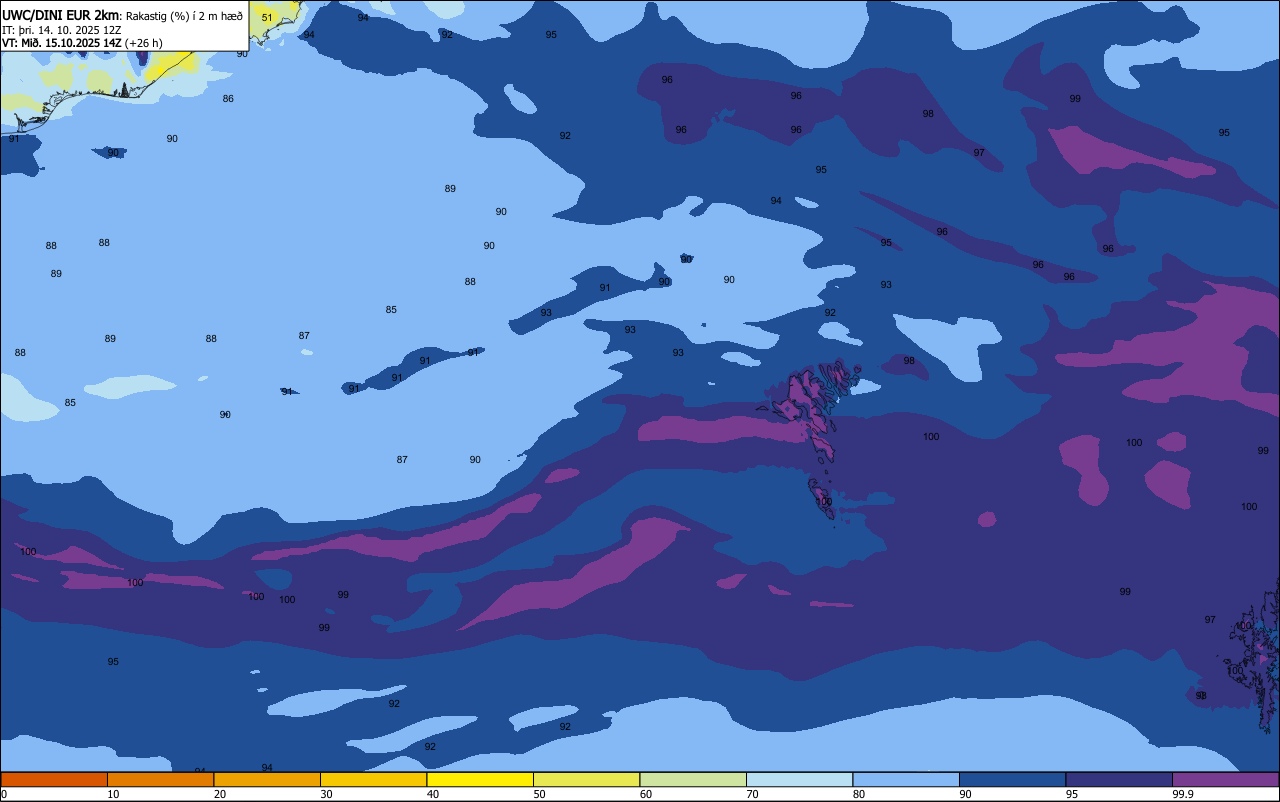The height and width of the screenshot is (802, 1280).
Task: Click the yellow-green 50–60 legend swatch
Action: click(x=586, y=779)
